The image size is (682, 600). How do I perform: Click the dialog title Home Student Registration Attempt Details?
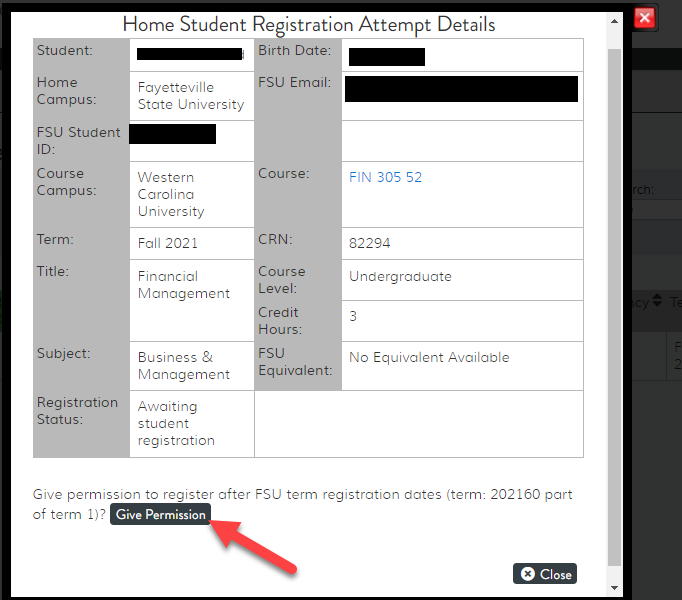[x=308, y=24]
